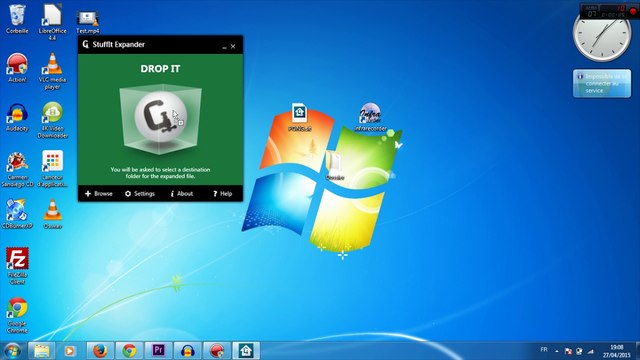Click the DROP IT heading text
This screenshot has height=360, width=640.
tap(160, 69)
